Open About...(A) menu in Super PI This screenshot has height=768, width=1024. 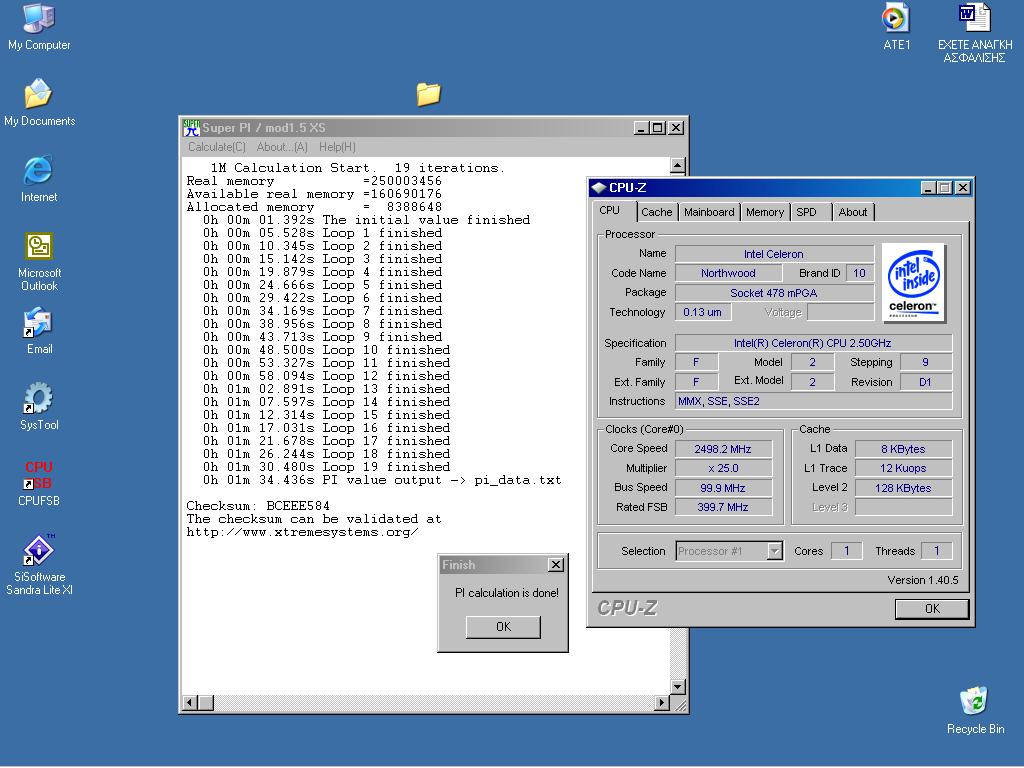click(282, 147)
